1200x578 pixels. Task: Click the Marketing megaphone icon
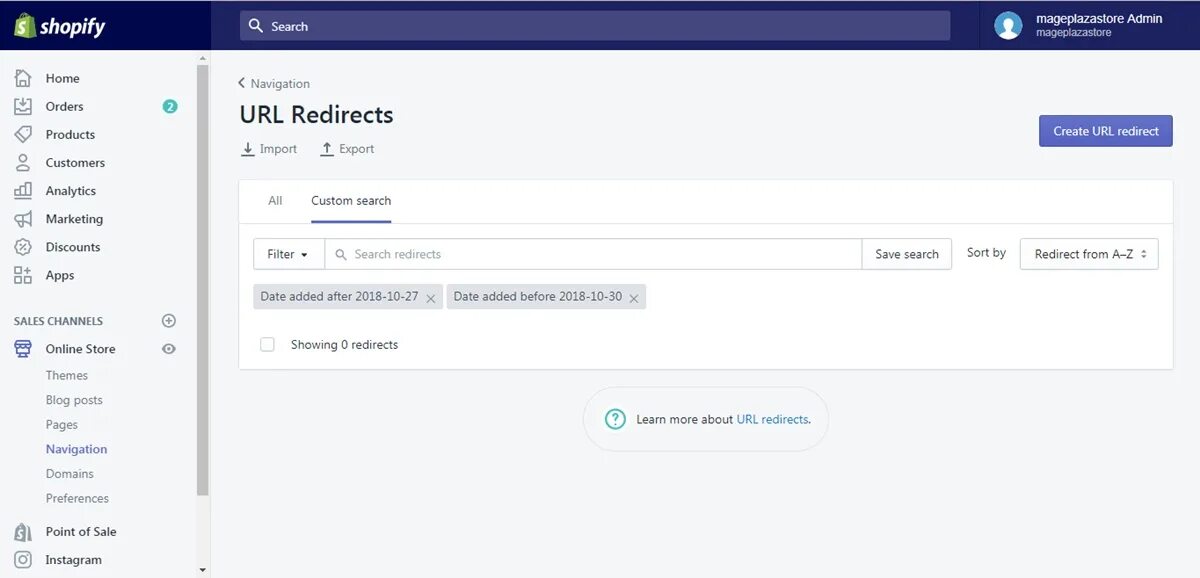point(23,219)
